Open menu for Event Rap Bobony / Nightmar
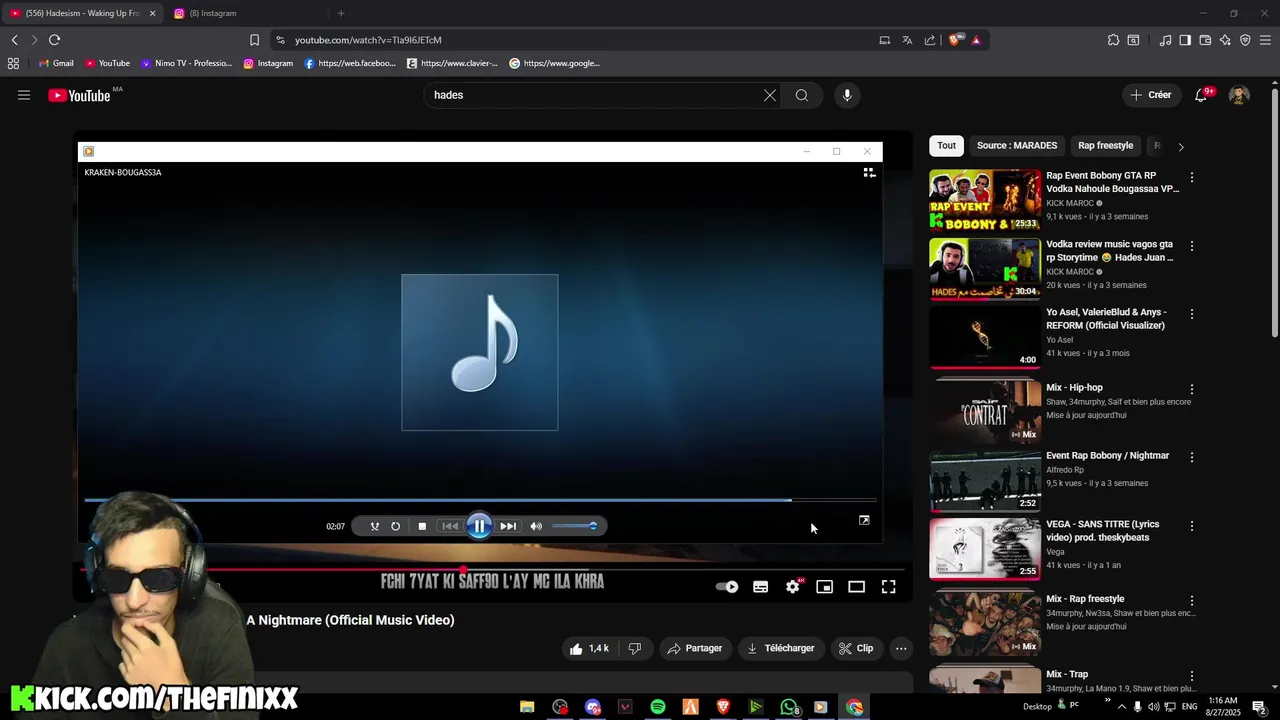The width and height of the screenshot is (1280, 720). pos(1191,457)
